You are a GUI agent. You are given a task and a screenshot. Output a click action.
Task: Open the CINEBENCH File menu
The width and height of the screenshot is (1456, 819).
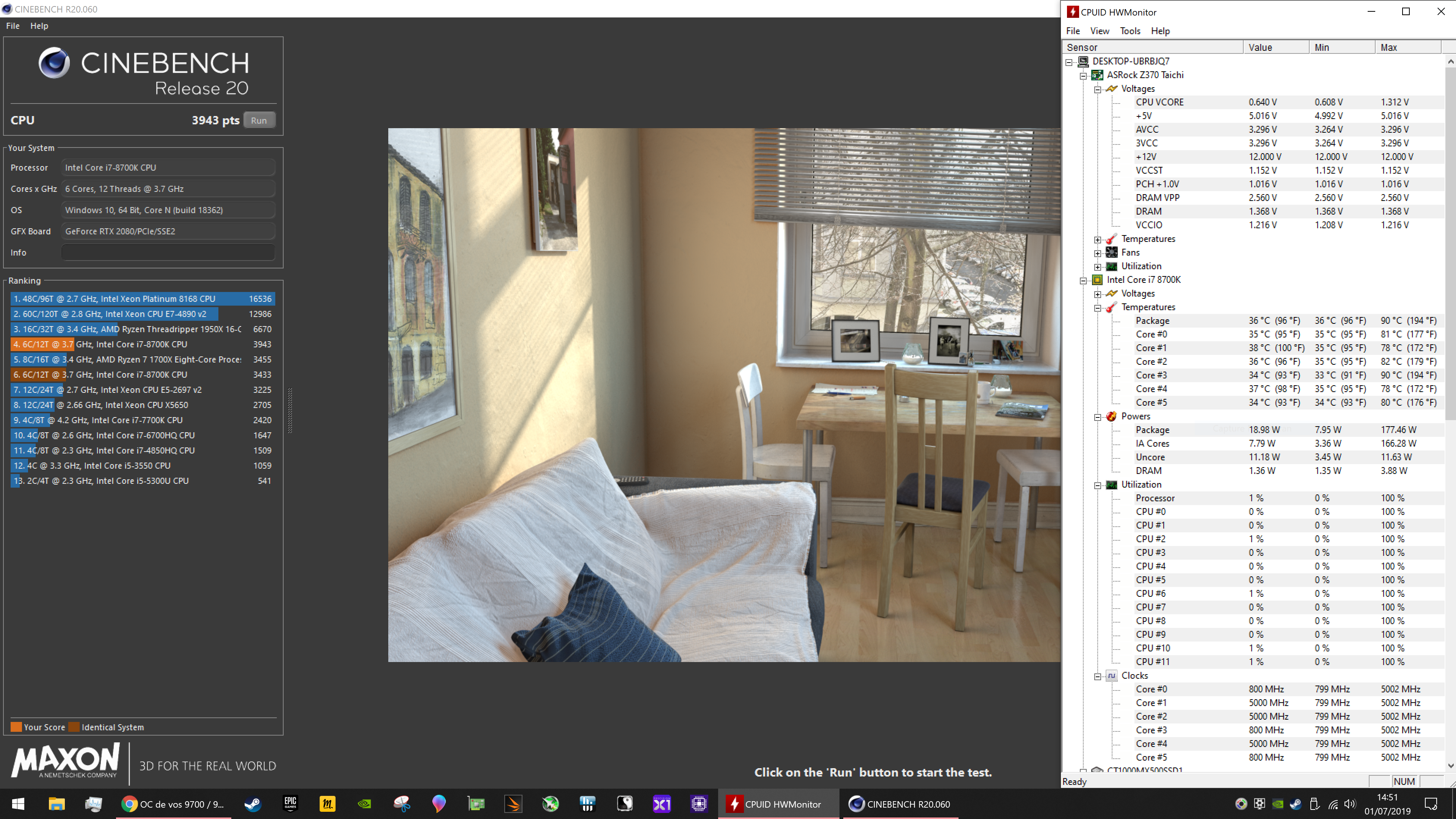click(13, 26)
